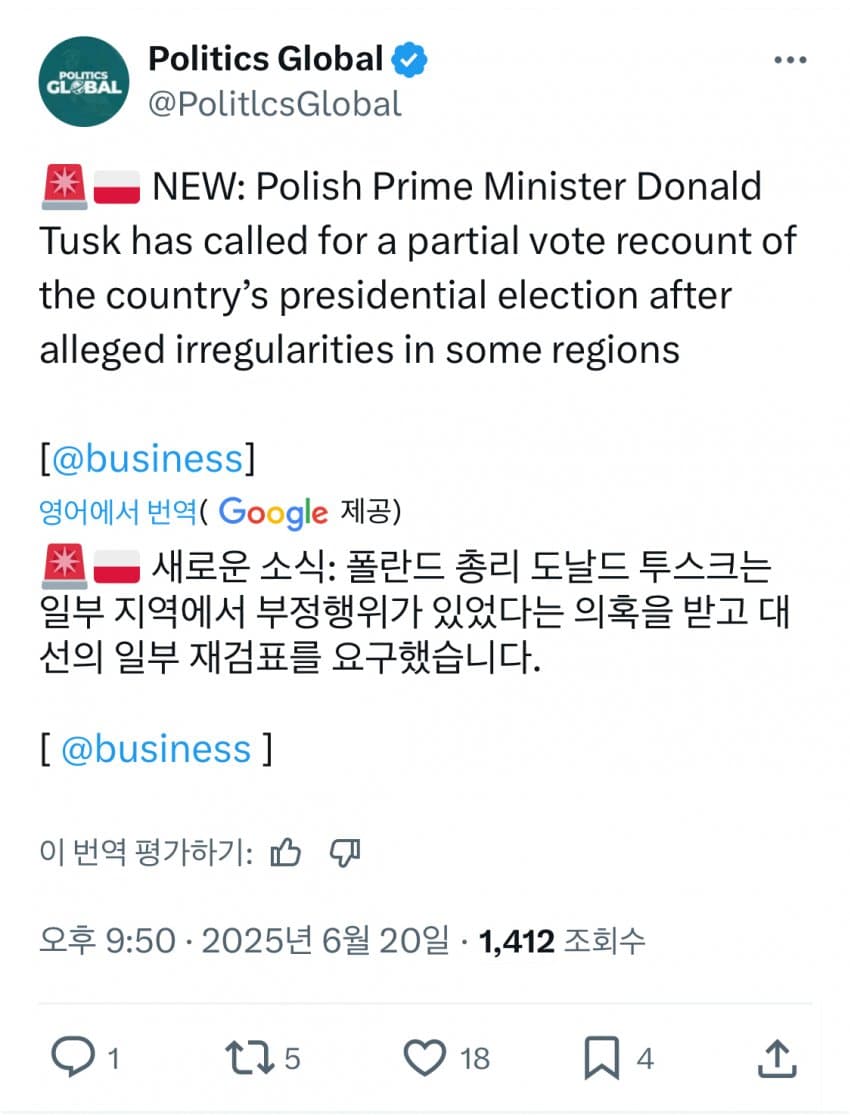Image resolution: width=850 pixels, height=1115 pixels.
Task: Click the Google logo attribution
Action: pos(273,512)
